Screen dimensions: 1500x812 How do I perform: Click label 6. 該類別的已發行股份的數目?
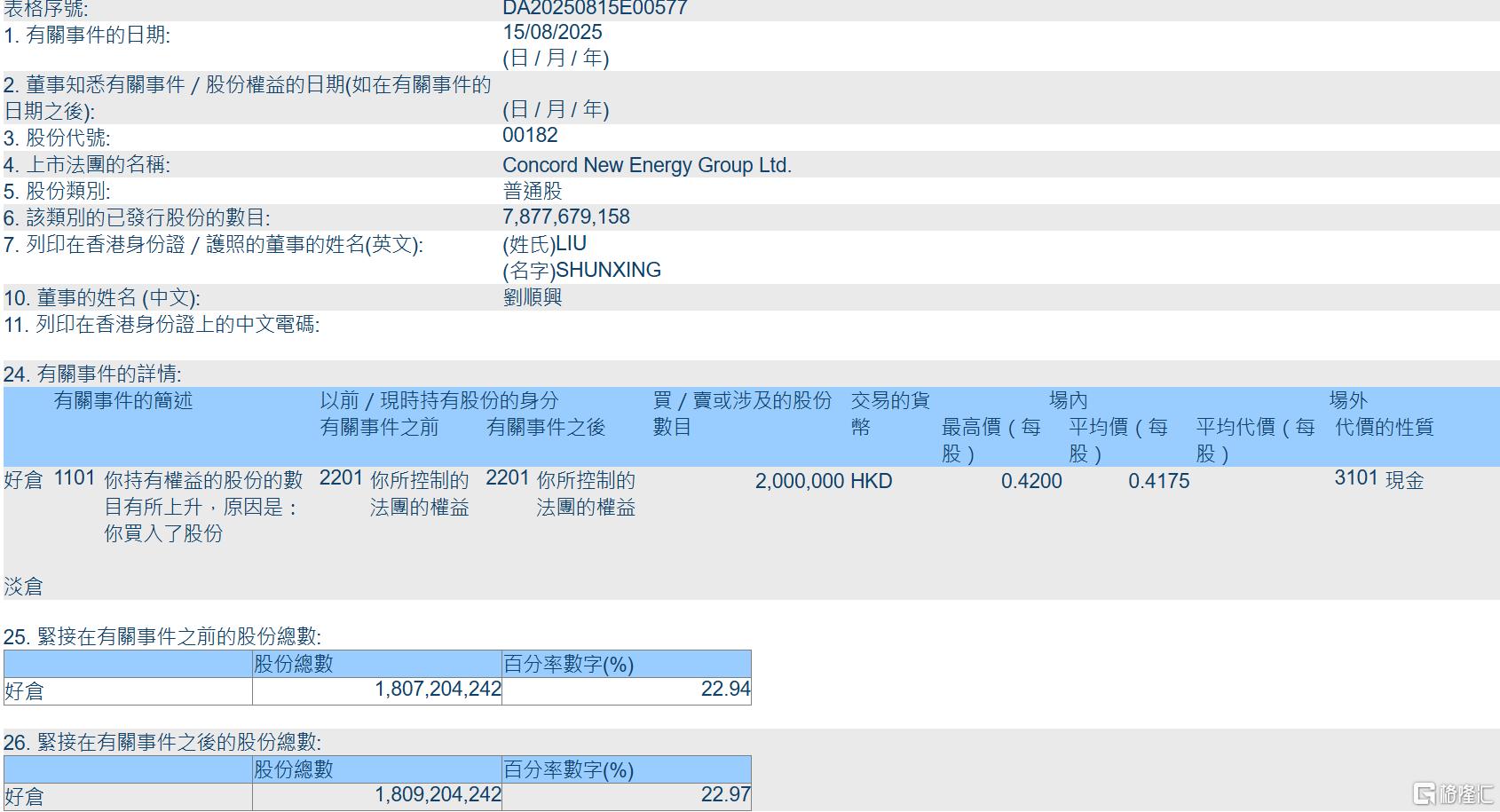137,218
